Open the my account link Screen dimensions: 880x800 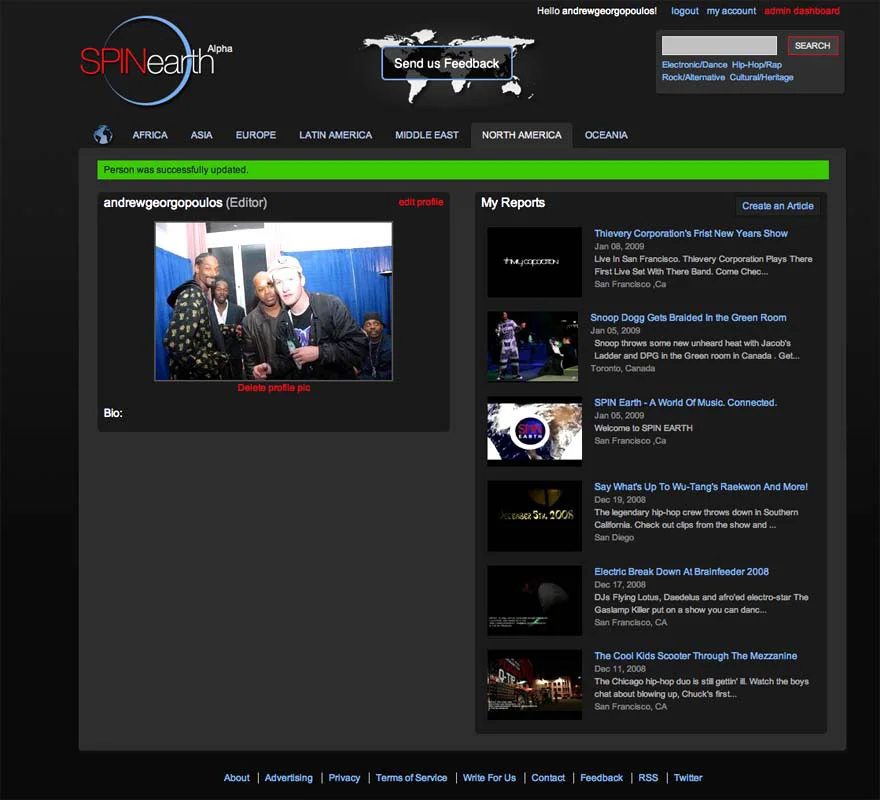click(731, 11)
